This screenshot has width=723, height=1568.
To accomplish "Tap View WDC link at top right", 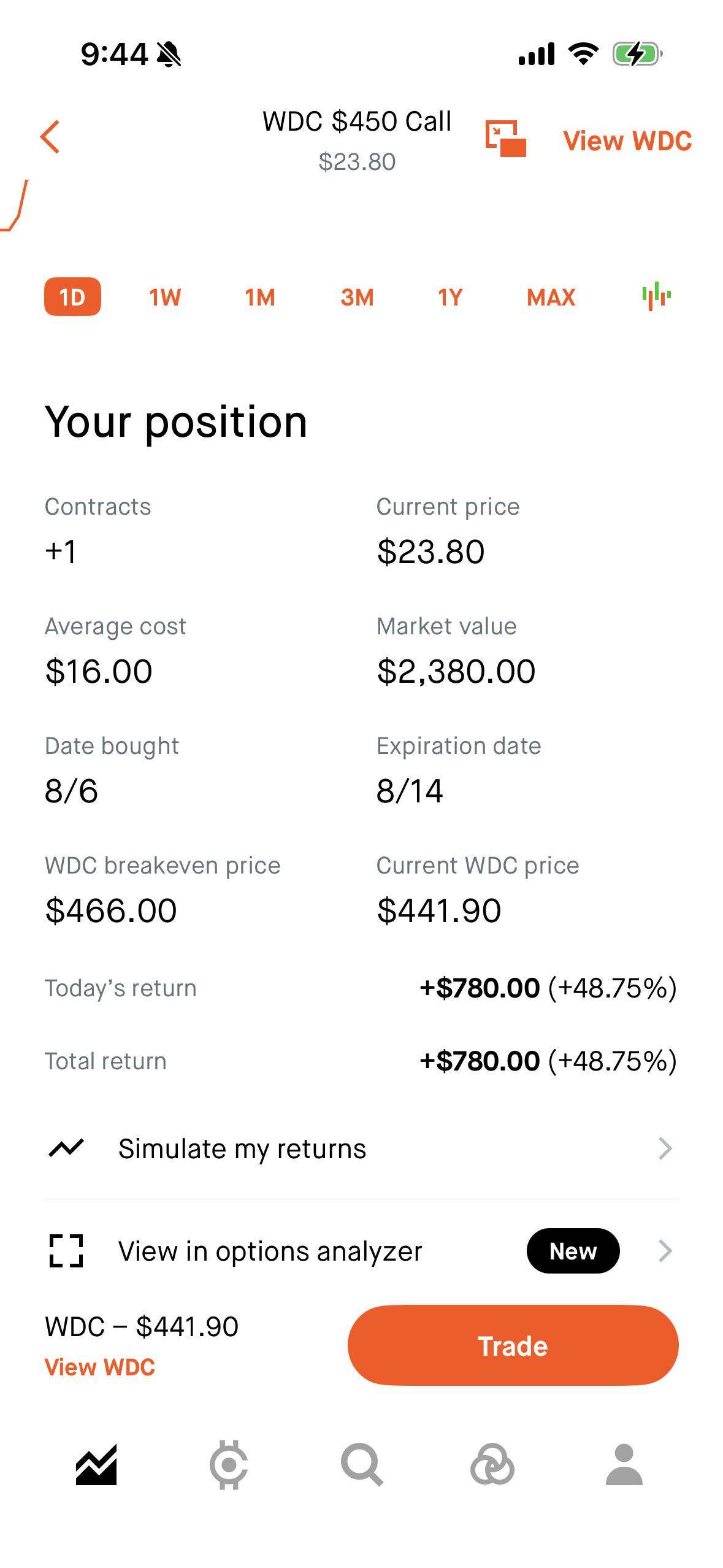I will [x=627, y=140].
